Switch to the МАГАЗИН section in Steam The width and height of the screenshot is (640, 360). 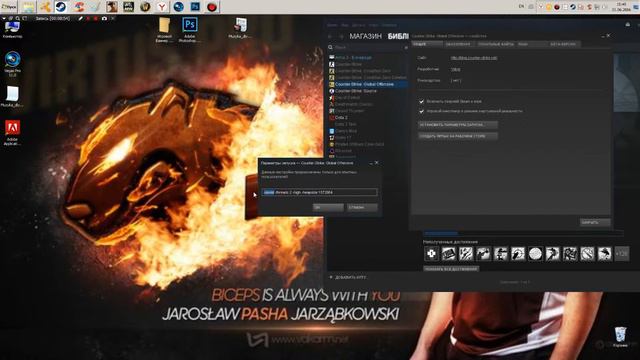365,36
